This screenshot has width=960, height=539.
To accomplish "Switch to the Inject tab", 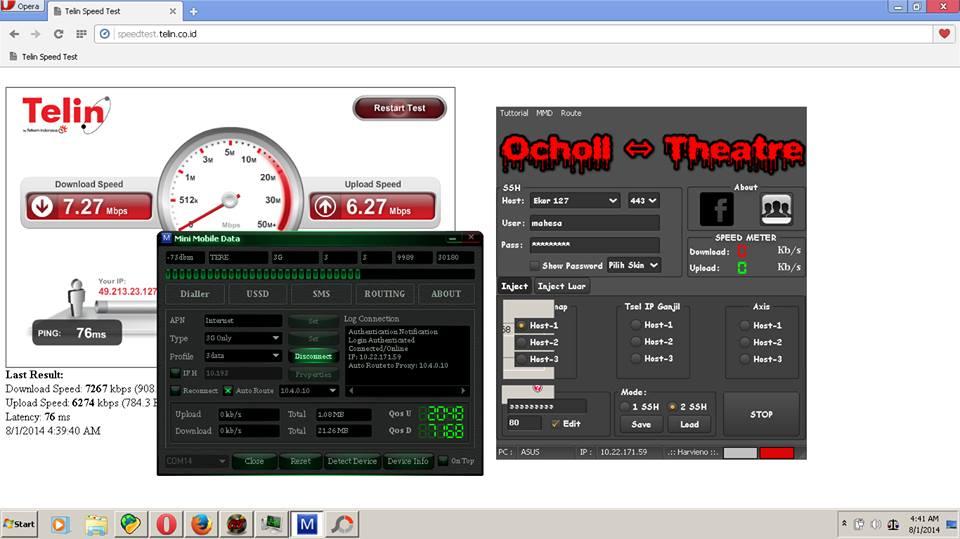I will [x=514, y=286].
